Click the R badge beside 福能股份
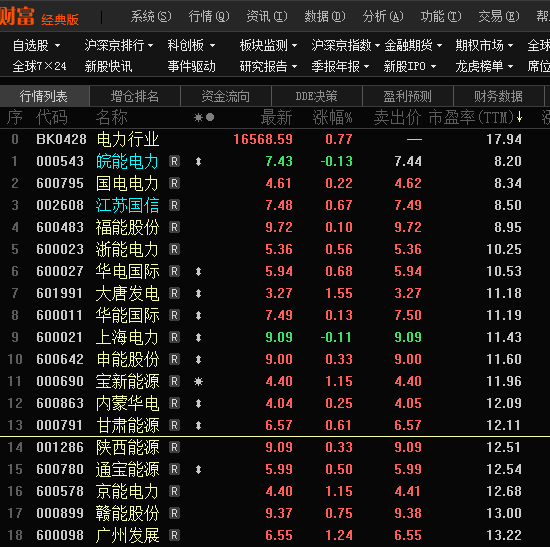 click(x=174, y=227)
